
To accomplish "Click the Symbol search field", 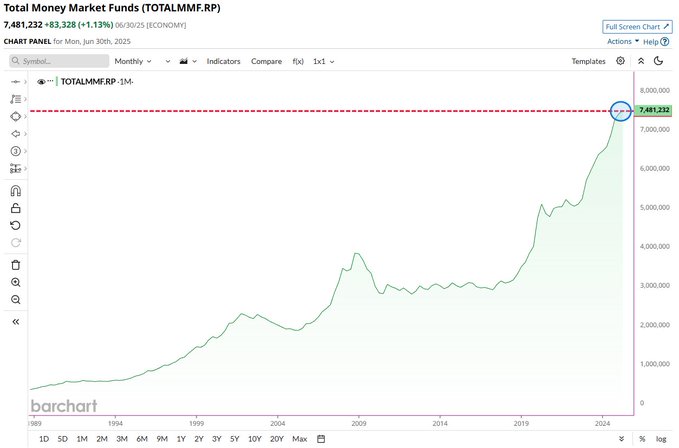I will tap(59, 61).
